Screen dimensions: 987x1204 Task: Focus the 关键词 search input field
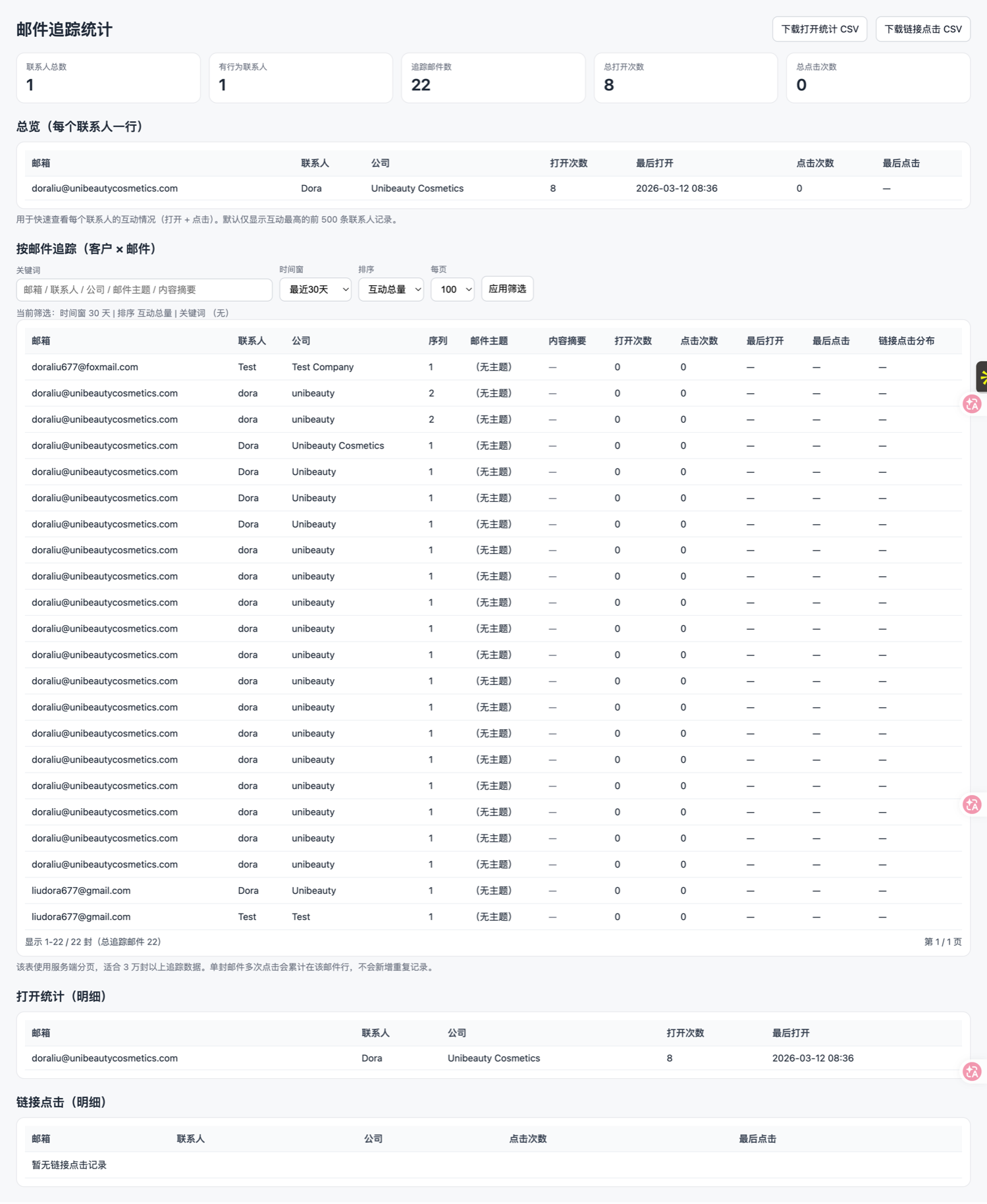tap(144, 290)
